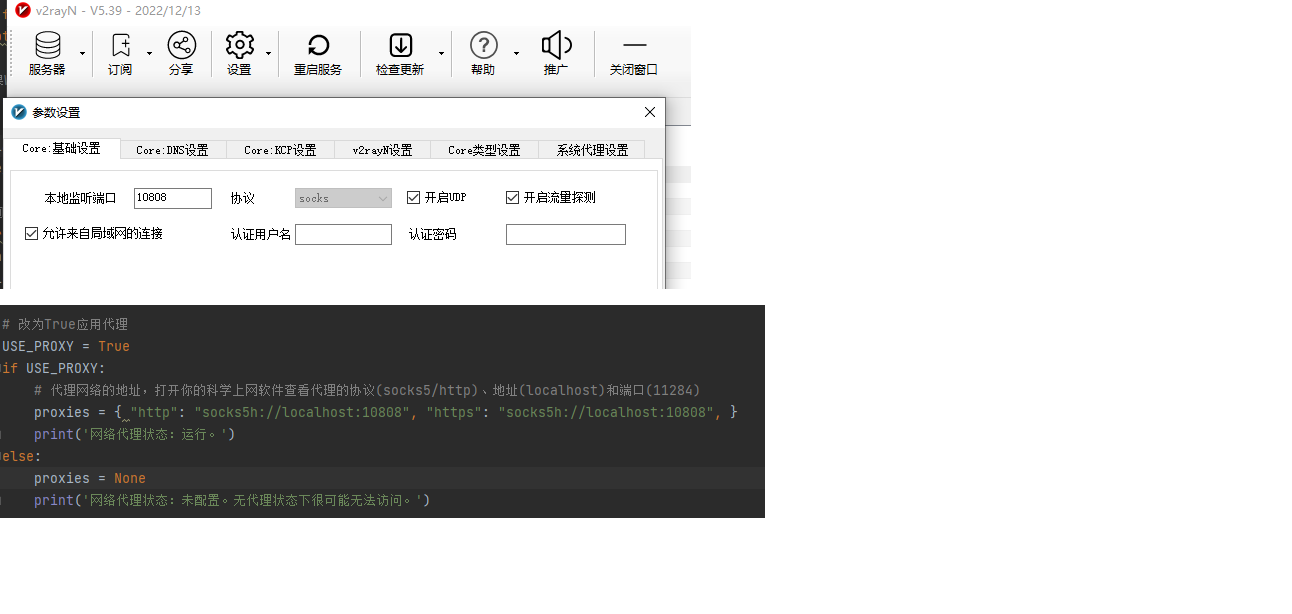Select the 系统代理设置 tab
The width and height of the screenshot is (1292, 614).
(x=590, y=149)
